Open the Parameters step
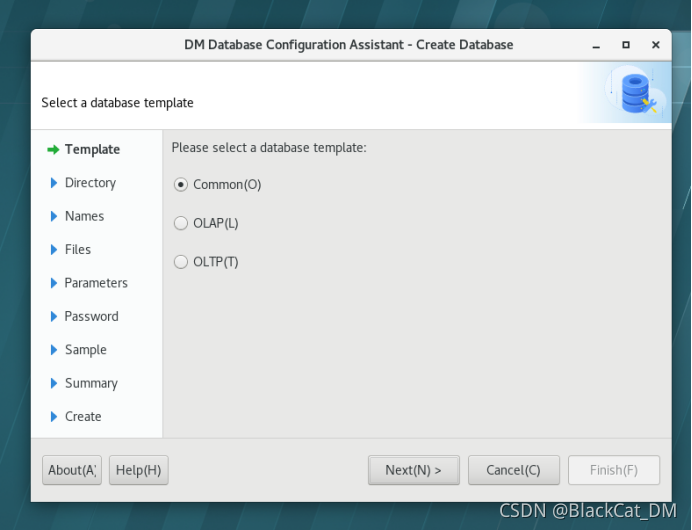This screenshot has height=530, width=692. [96, 283]
